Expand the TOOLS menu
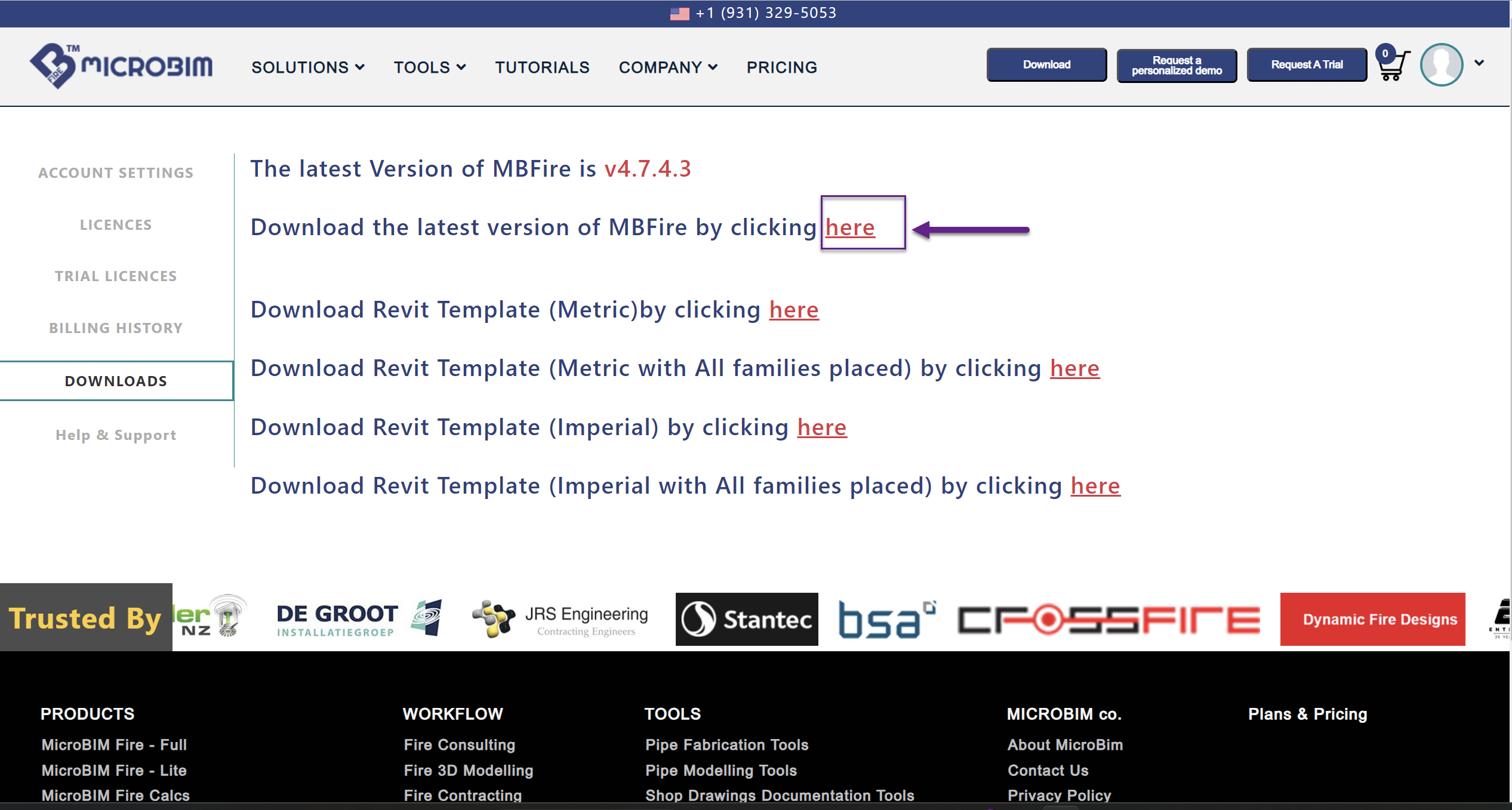The image size is (1512, 810). (x=430, y=67)
